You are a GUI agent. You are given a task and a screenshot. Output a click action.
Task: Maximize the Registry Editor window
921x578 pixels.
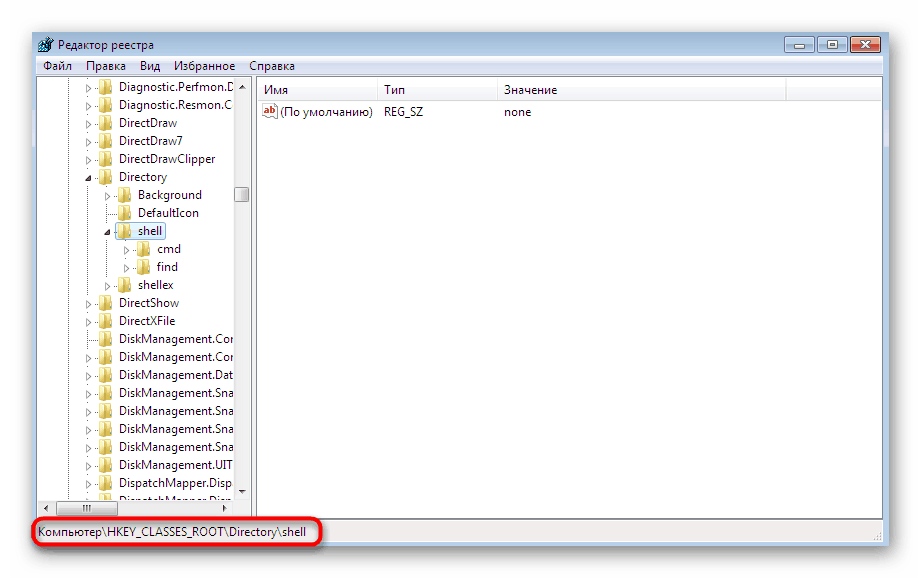click(x=832, y=45)
